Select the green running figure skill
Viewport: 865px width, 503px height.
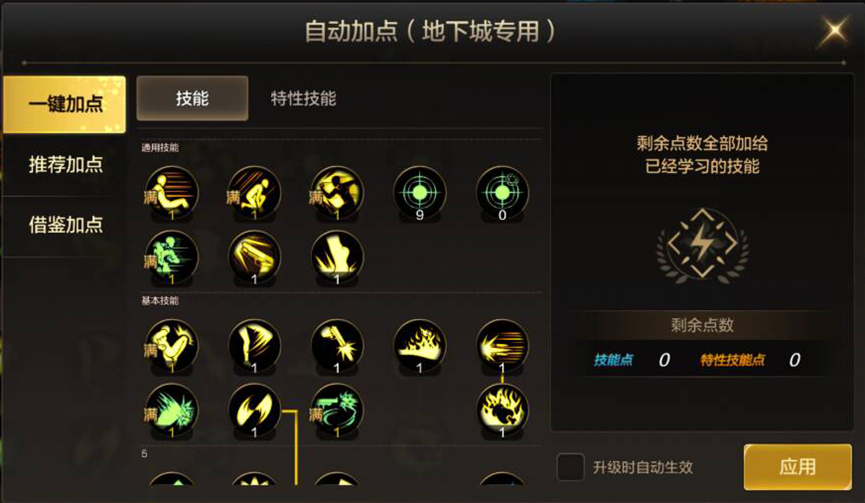click(x=171, y=258)
